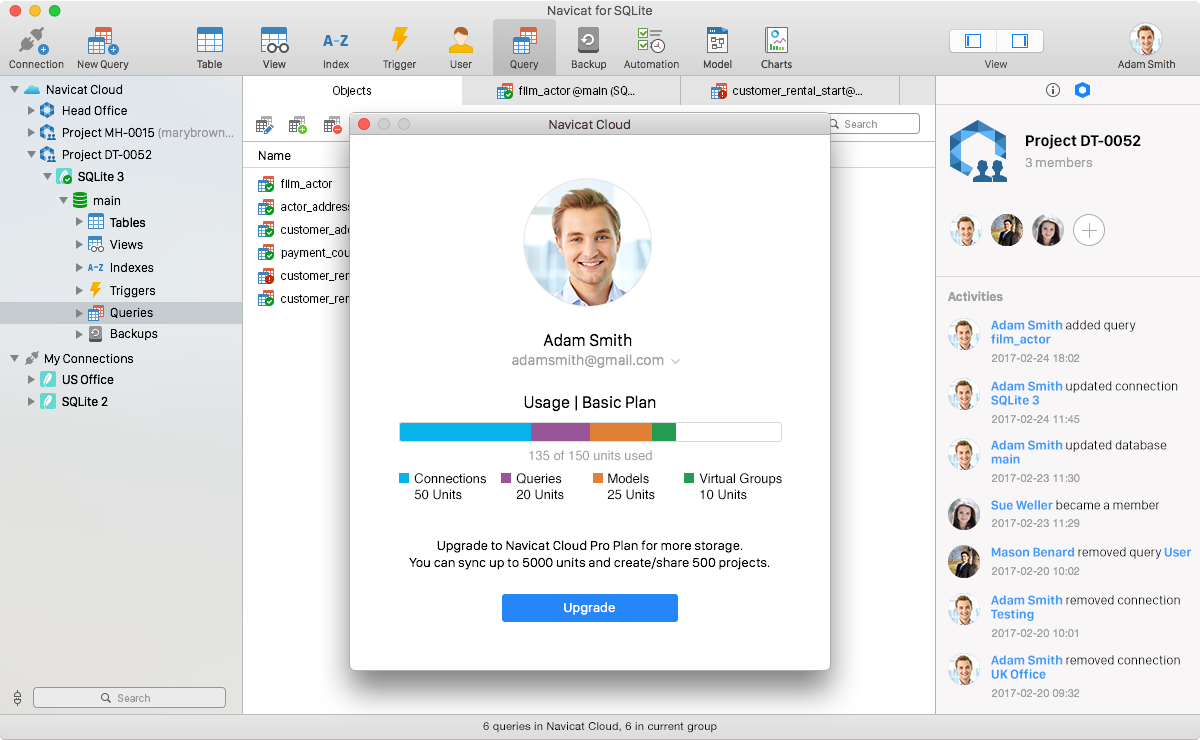Select payment_cou query in object list
The width and height of the screenshot is (1200, 740).
tap(305, 253)
